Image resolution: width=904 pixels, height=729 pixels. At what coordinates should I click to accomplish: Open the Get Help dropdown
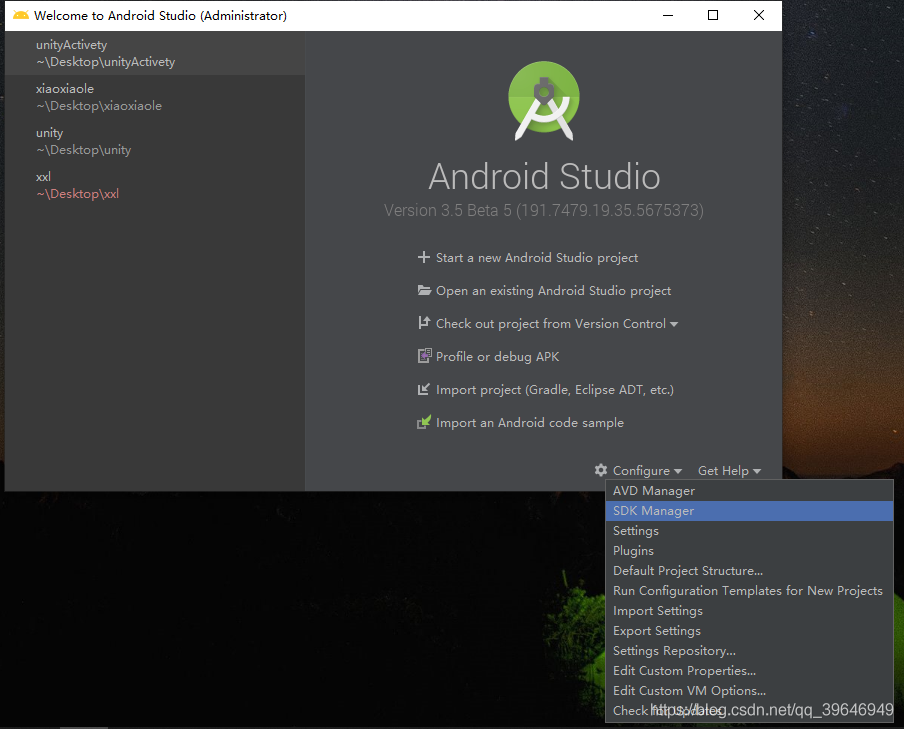click(x=729, y=471)
